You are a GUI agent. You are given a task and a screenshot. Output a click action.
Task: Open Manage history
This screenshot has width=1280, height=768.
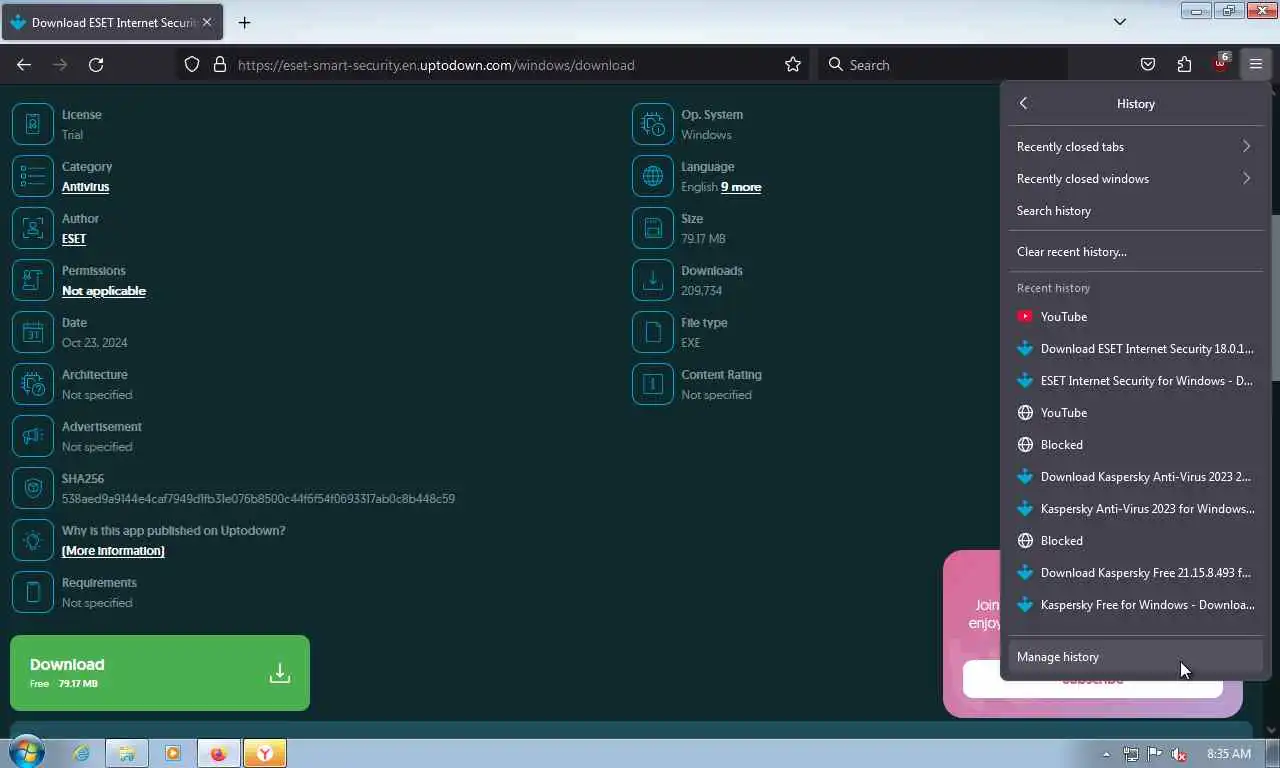tap(1135, 657)
